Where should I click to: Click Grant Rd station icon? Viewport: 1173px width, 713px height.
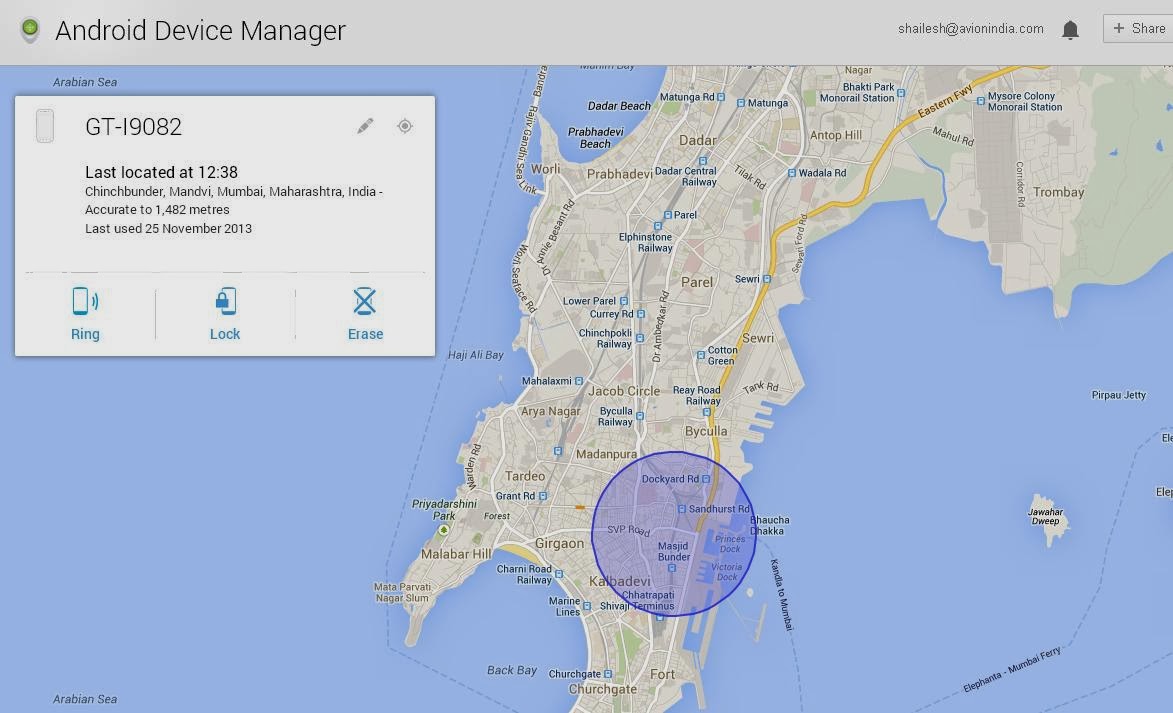pyautogui.click(x=542, y=496)
